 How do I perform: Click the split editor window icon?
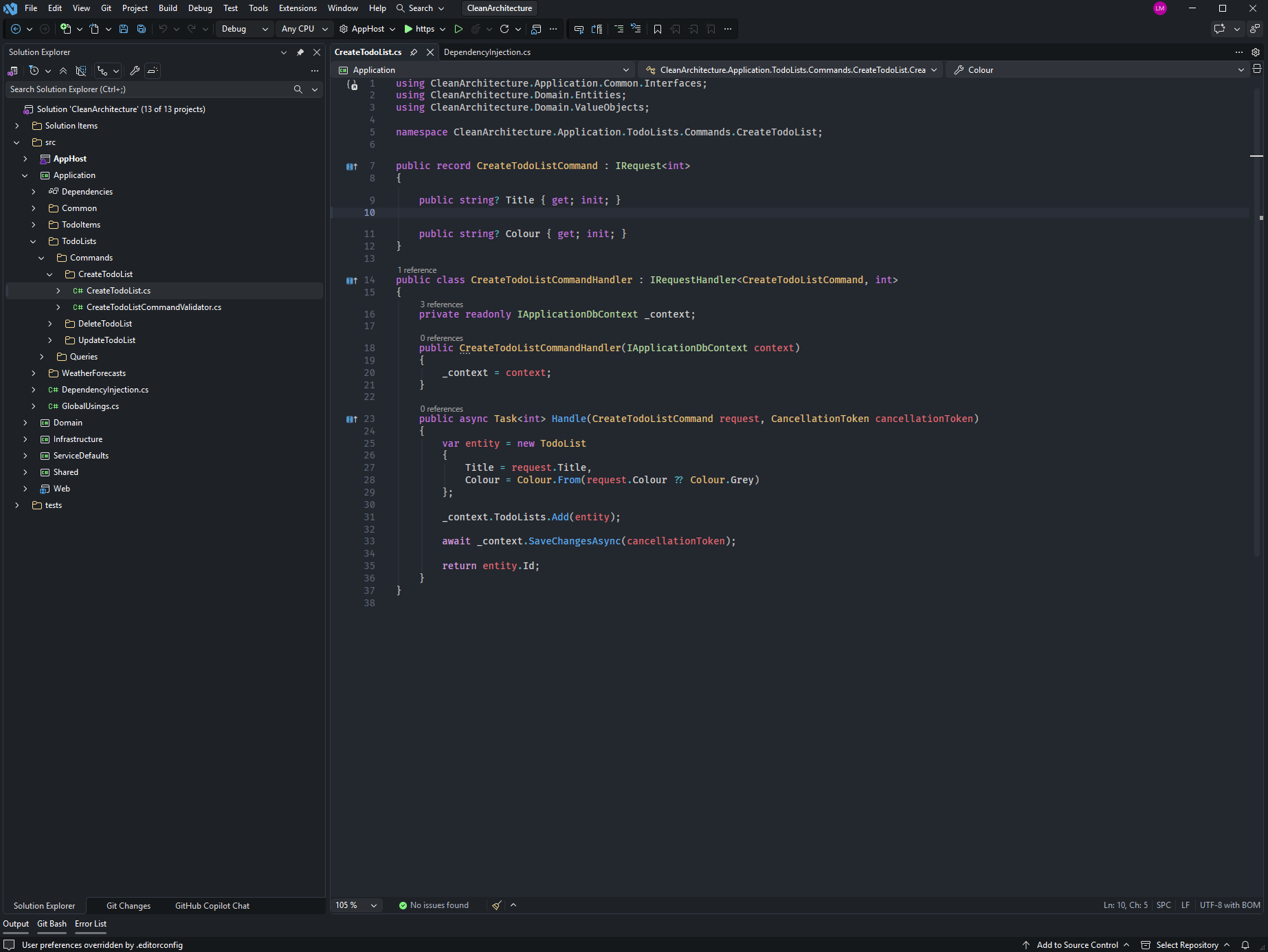coord(1257,69)
